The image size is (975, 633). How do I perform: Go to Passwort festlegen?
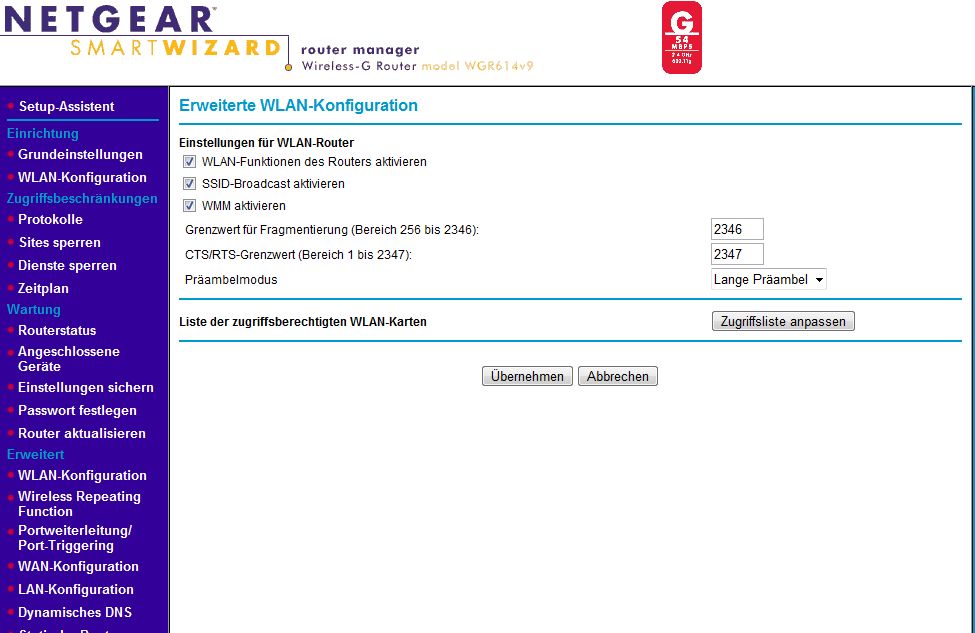click(x=77, y=410)
